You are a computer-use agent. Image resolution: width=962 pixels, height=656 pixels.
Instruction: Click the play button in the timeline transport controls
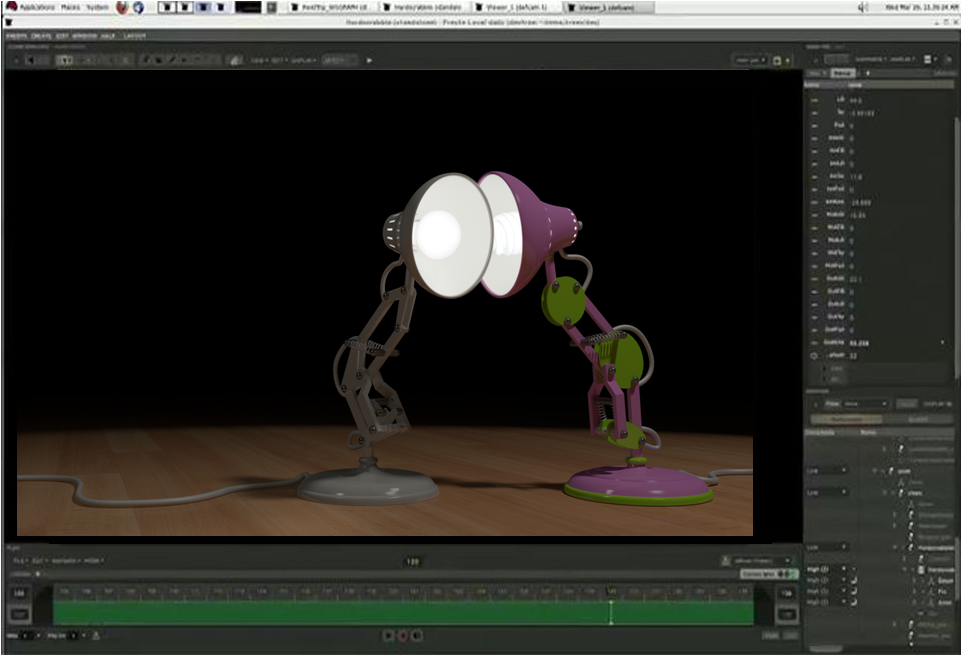(388, 636)
